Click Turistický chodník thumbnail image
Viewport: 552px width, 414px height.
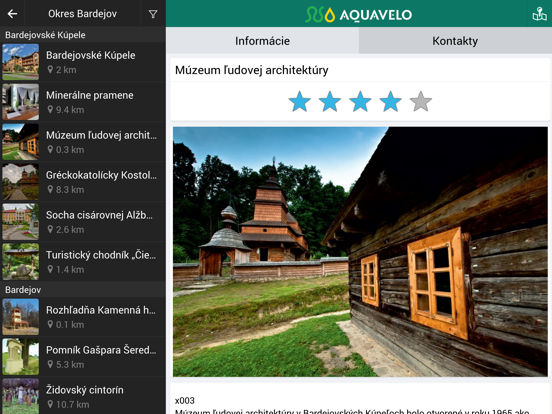(x=21, y=262)
